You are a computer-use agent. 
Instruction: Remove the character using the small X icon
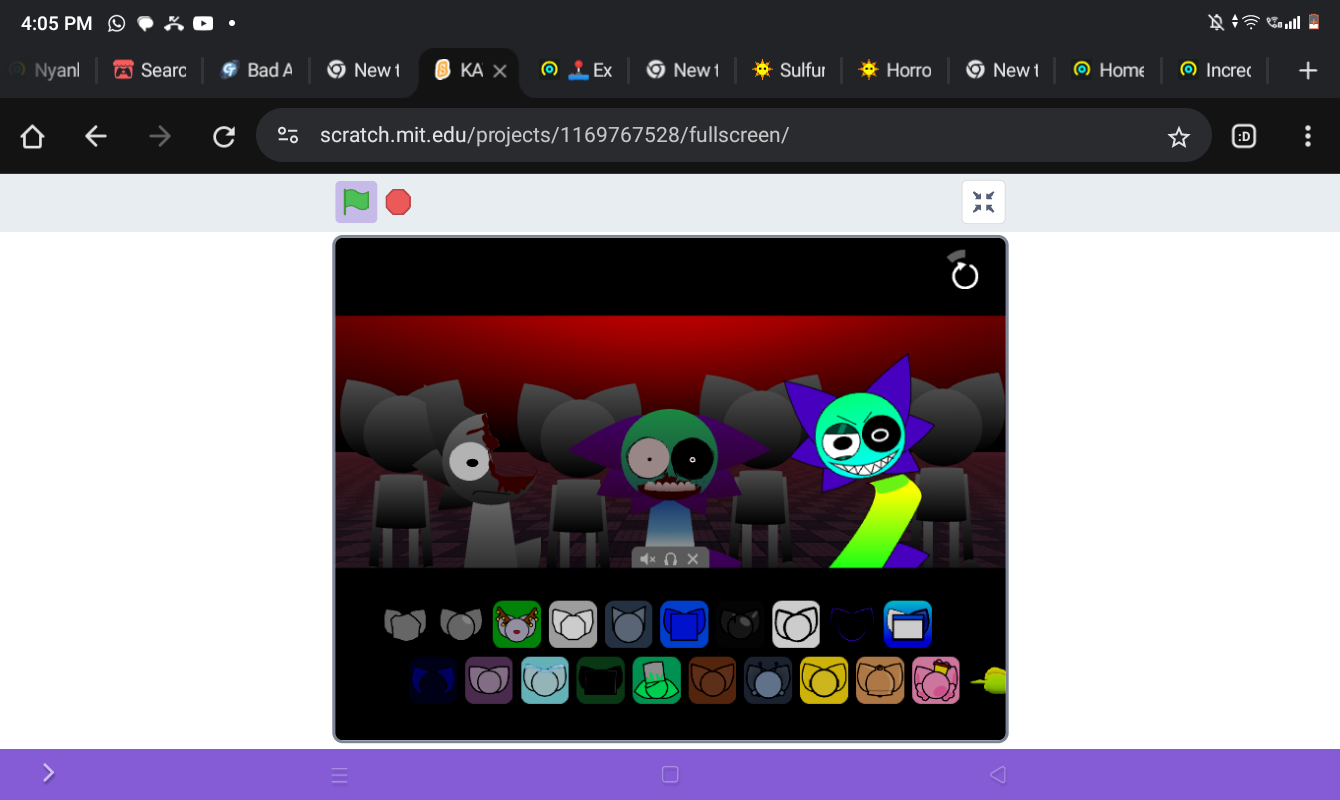tap(693, 559)
